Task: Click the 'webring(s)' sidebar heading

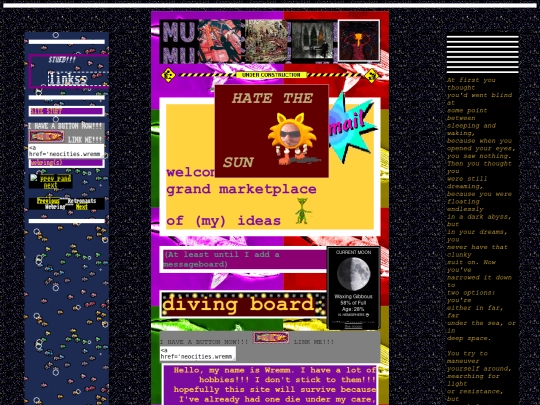Action: point(46,163)
